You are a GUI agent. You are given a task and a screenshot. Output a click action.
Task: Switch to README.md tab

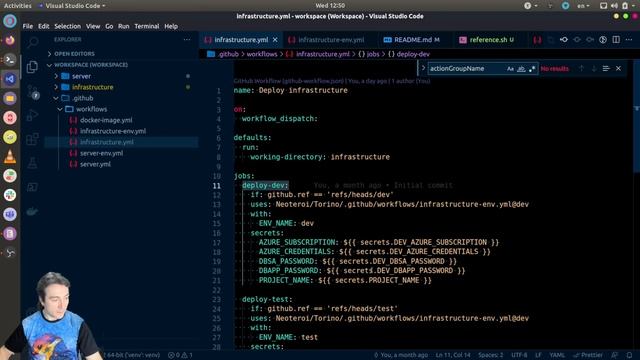pyautogui.click(x=412, y=40)
